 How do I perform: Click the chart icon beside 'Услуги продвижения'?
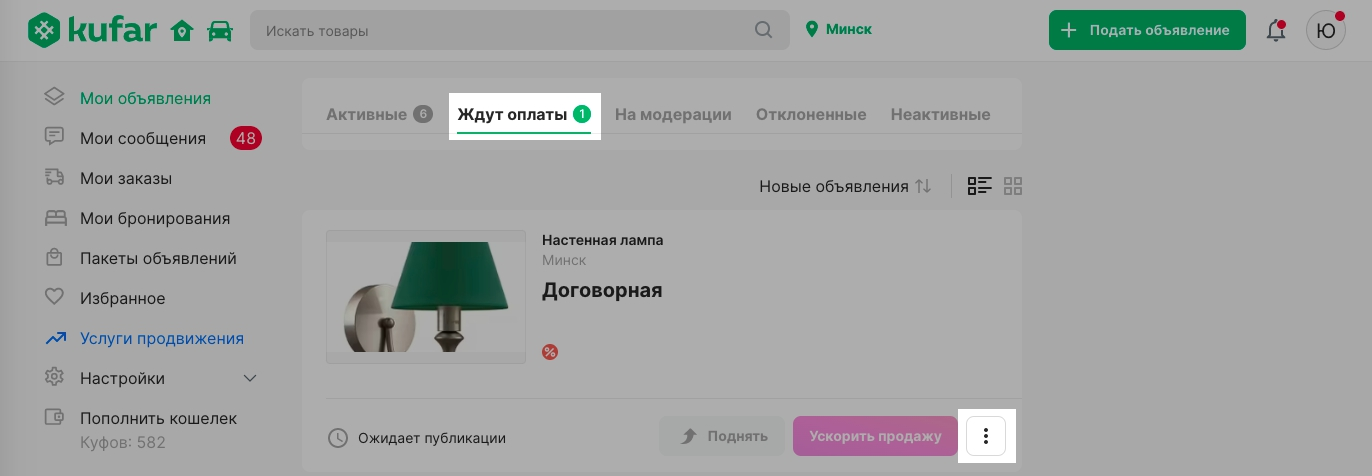55,338
